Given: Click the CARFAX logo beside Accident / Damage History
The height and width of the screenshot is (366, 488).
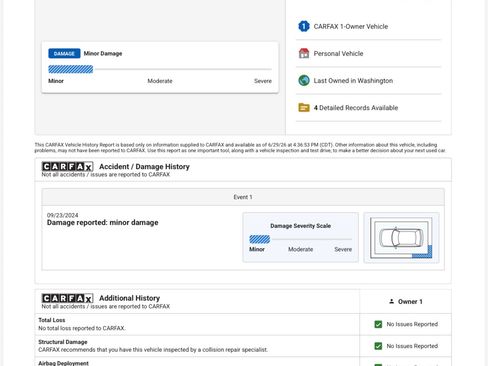Looking at the screenshot, I should [67, 166].
